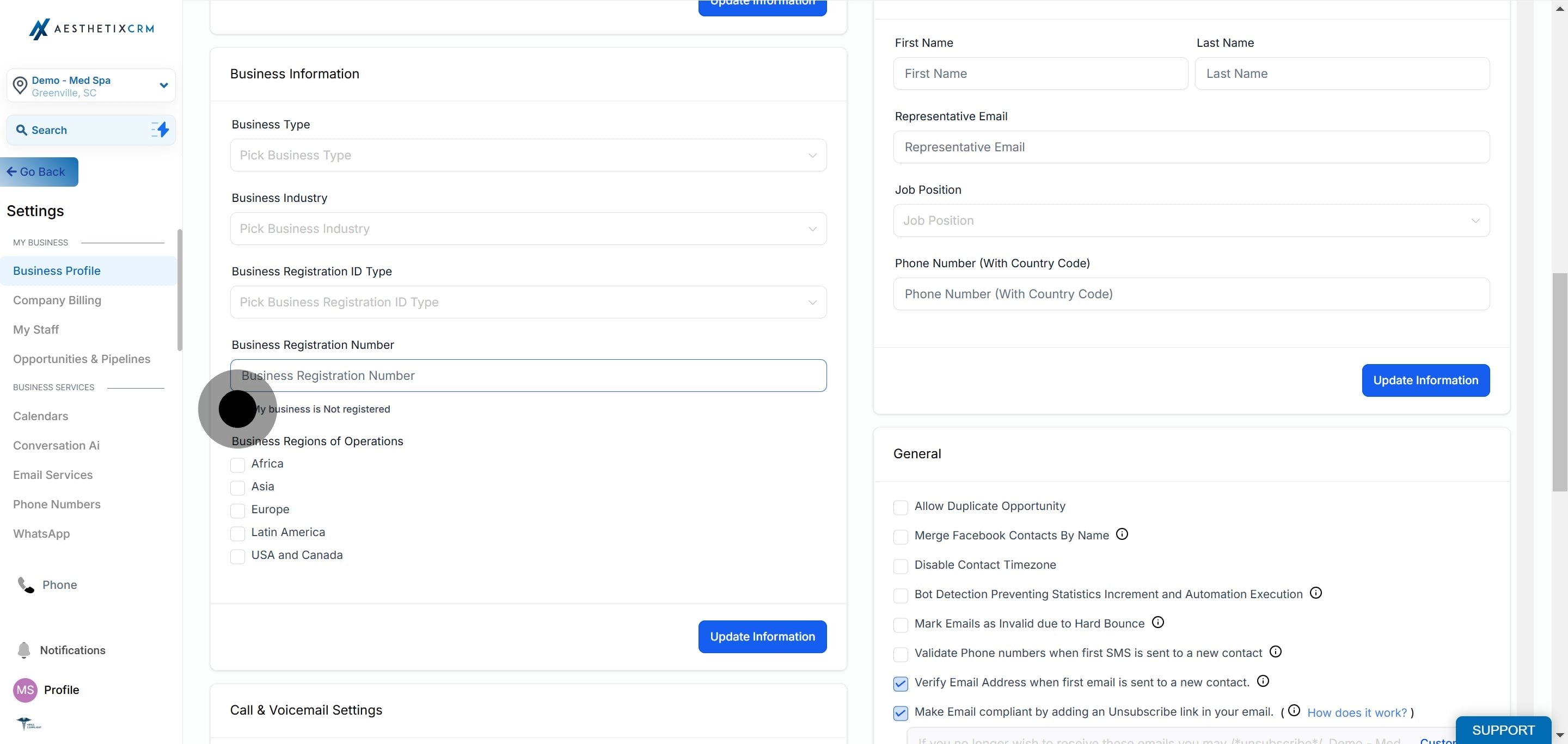Go to My Staff settings
1568x744 pixels.
click(36, 330)
